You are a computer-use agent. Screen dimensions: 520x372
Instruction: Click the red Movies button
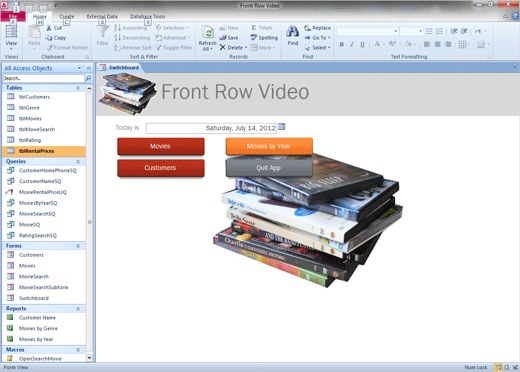click(x=161, y=146)
